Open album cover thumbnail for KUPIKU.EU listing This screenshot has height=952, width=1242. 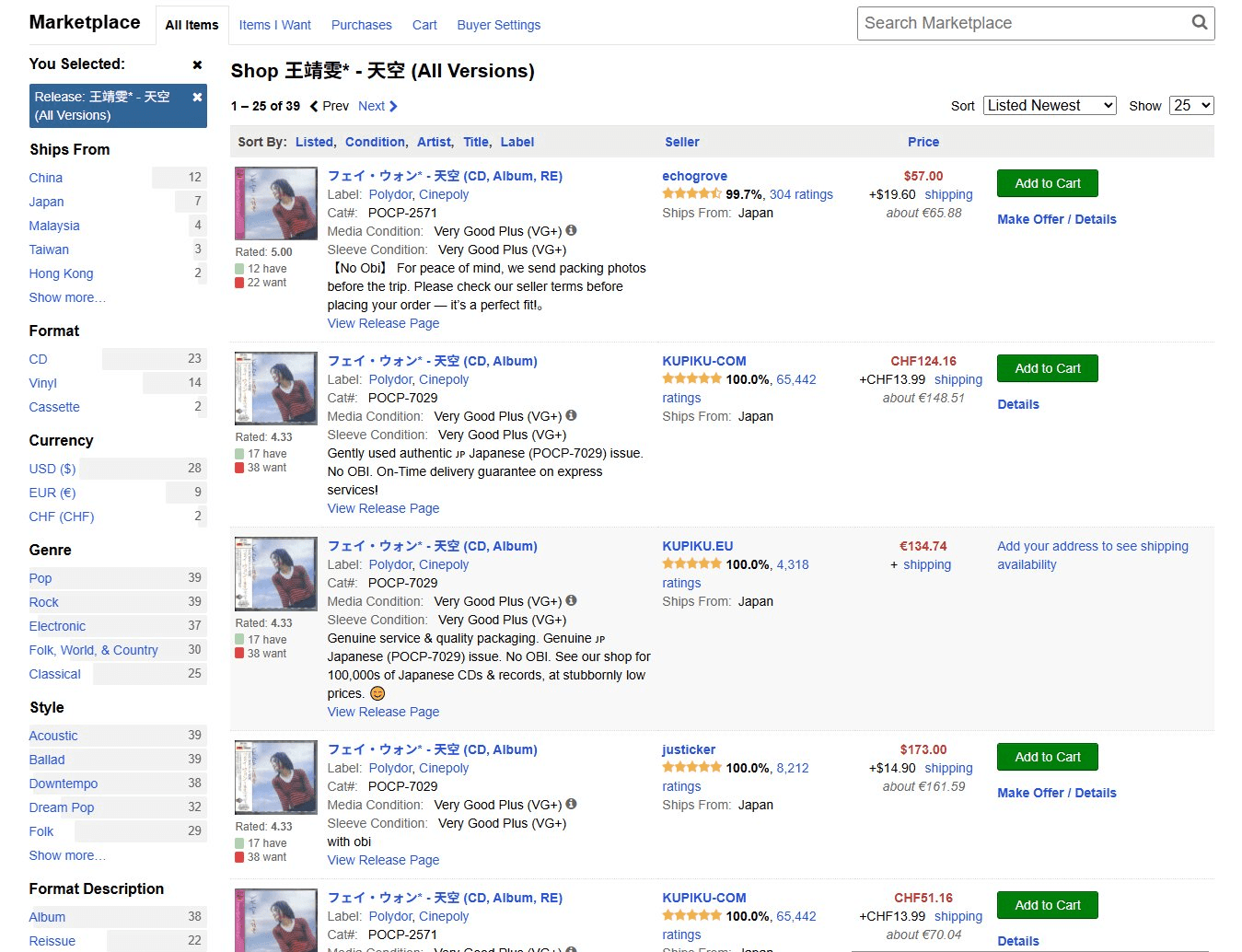pyautogui.click(x=276, y=574)
